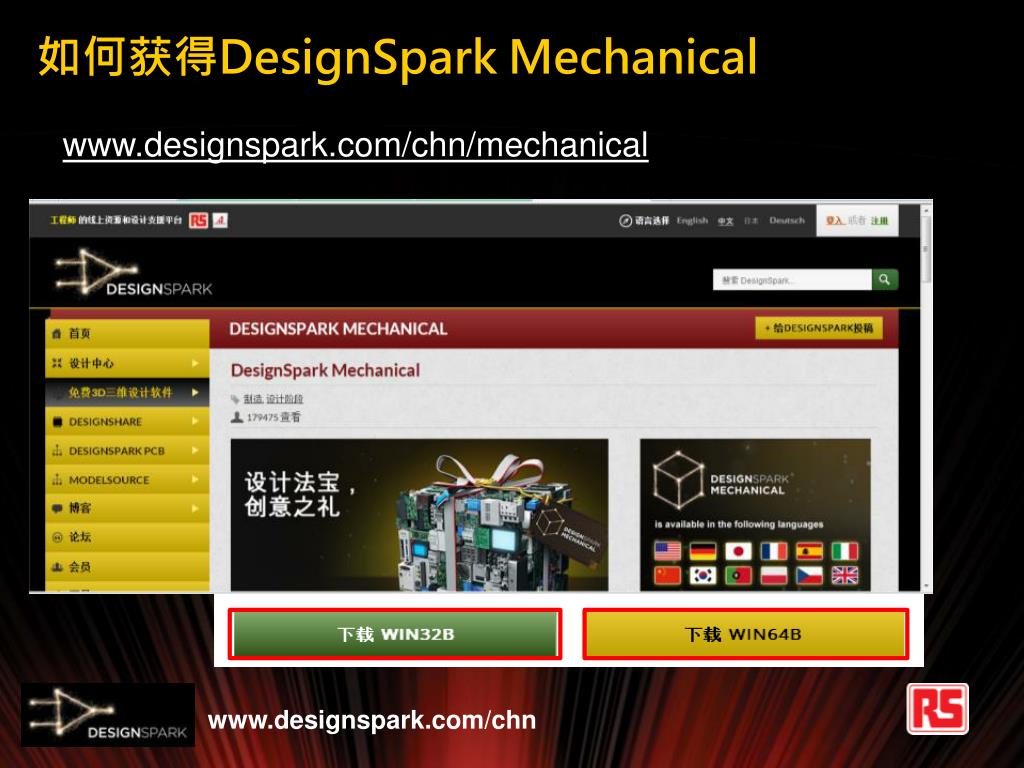Open the 论坛 menu item
The height and width of the screenshot is (768, 1024).
[x=127, y=537]
